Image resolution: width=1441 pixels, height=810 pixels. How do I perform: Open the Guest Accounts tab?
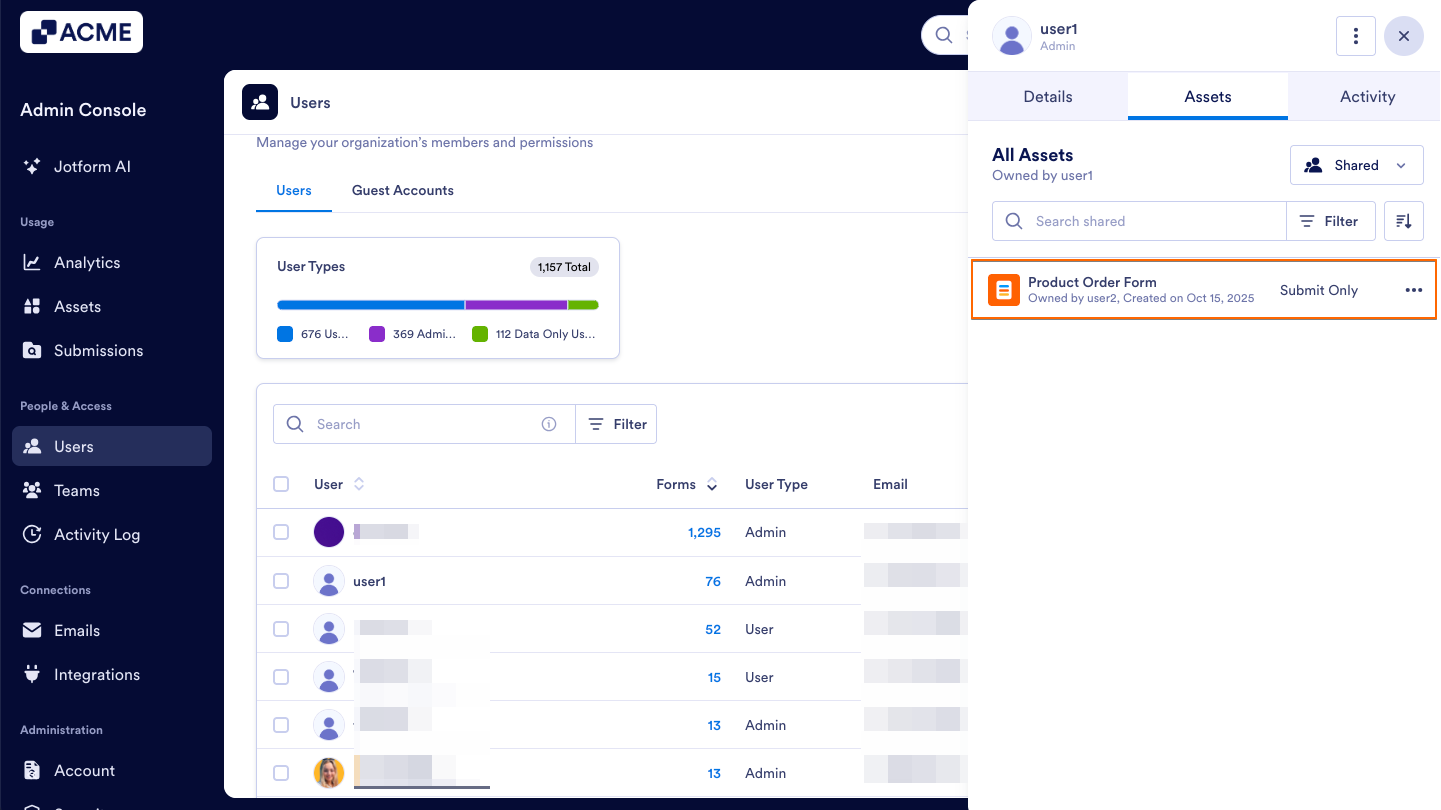pos(403,190)
